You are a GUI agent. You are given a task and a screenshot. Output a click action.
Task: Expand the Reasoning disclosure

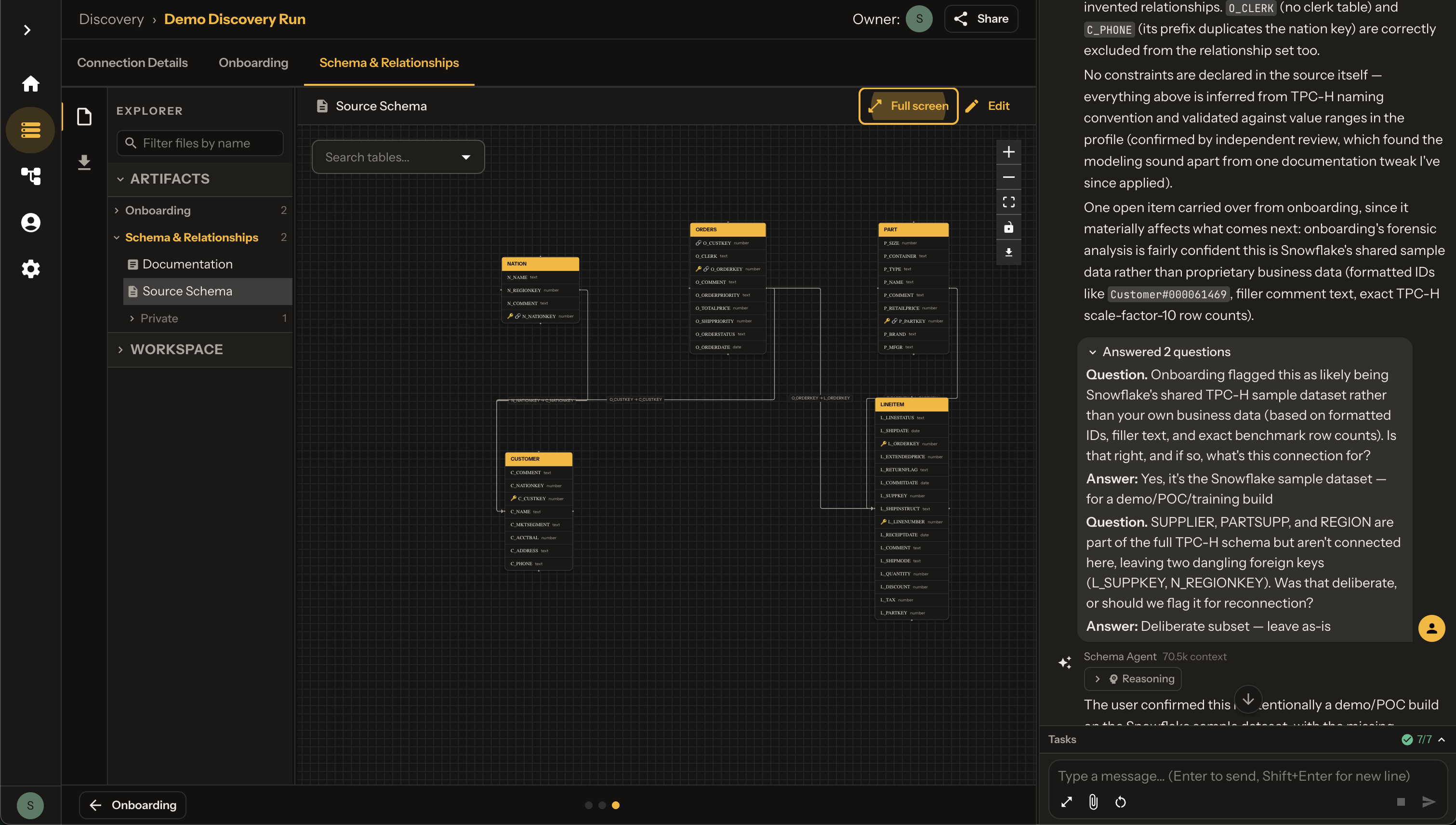click(x=1133, y=679)
